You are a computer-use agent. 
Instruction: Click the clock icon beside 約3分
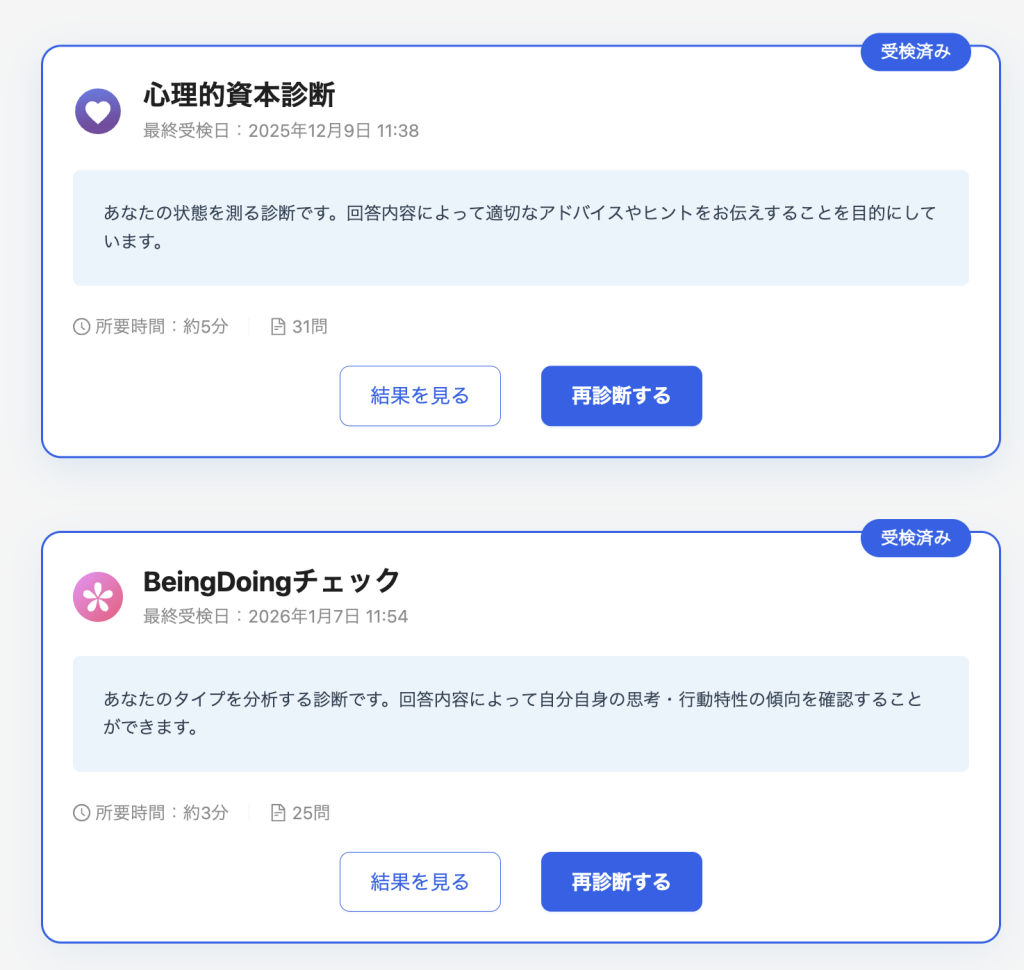82,813
